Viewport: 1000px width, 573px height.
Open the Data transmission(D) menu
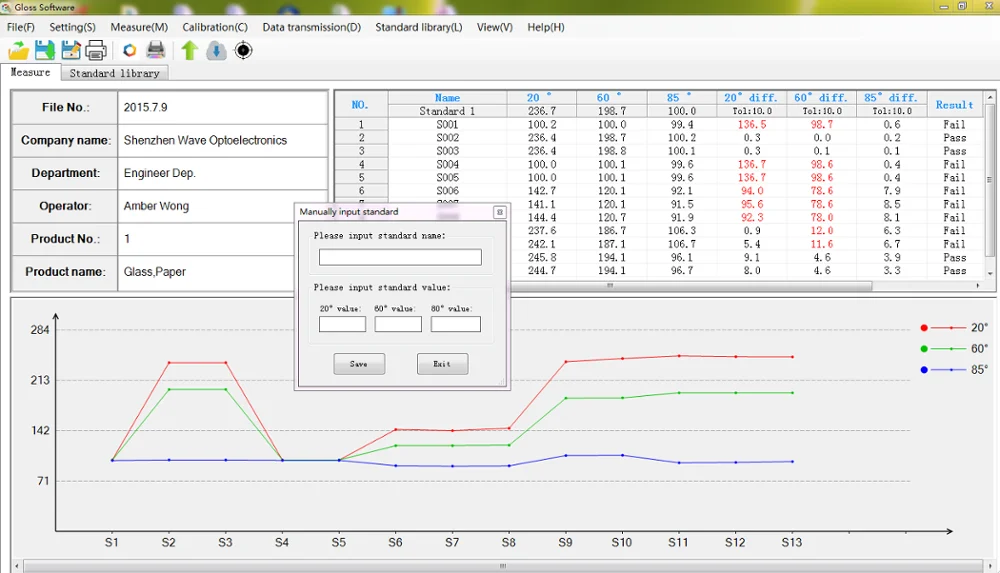click(311, 27)
